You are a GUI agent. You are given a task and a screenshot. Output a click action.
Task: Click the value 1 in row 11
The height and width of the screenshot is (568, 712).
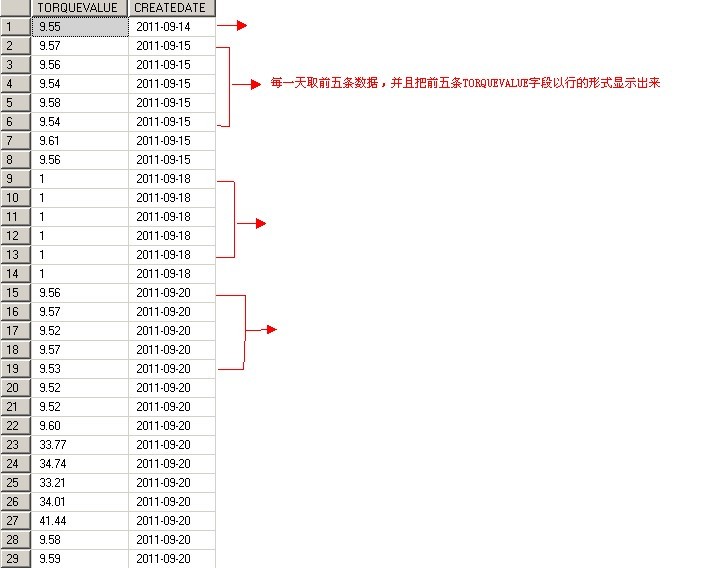pyautogui.click(x=80, y=217)
